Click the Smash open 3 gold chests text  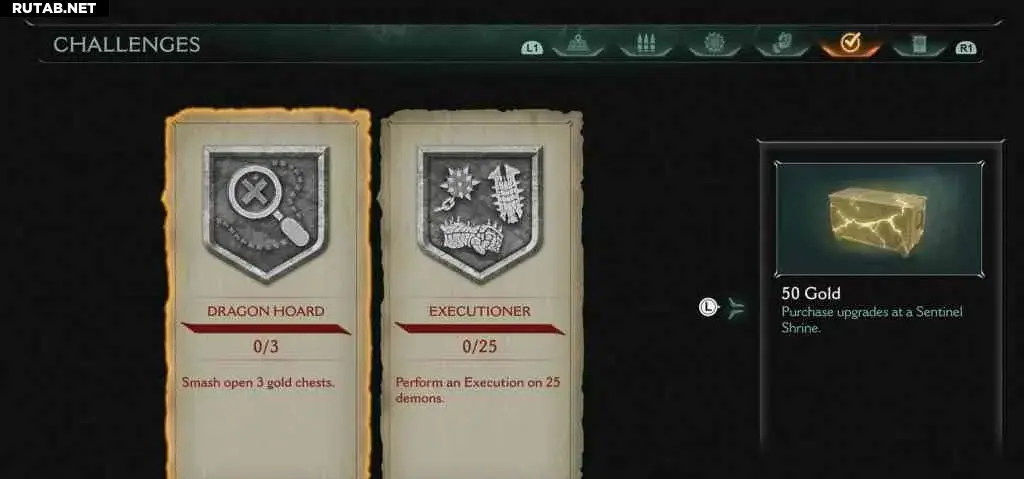[258, 382]
